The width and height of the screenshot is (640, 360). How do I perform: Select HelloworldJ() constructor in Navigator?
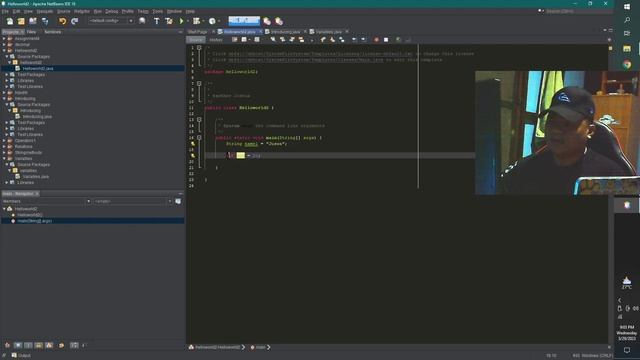click(29, 215)
